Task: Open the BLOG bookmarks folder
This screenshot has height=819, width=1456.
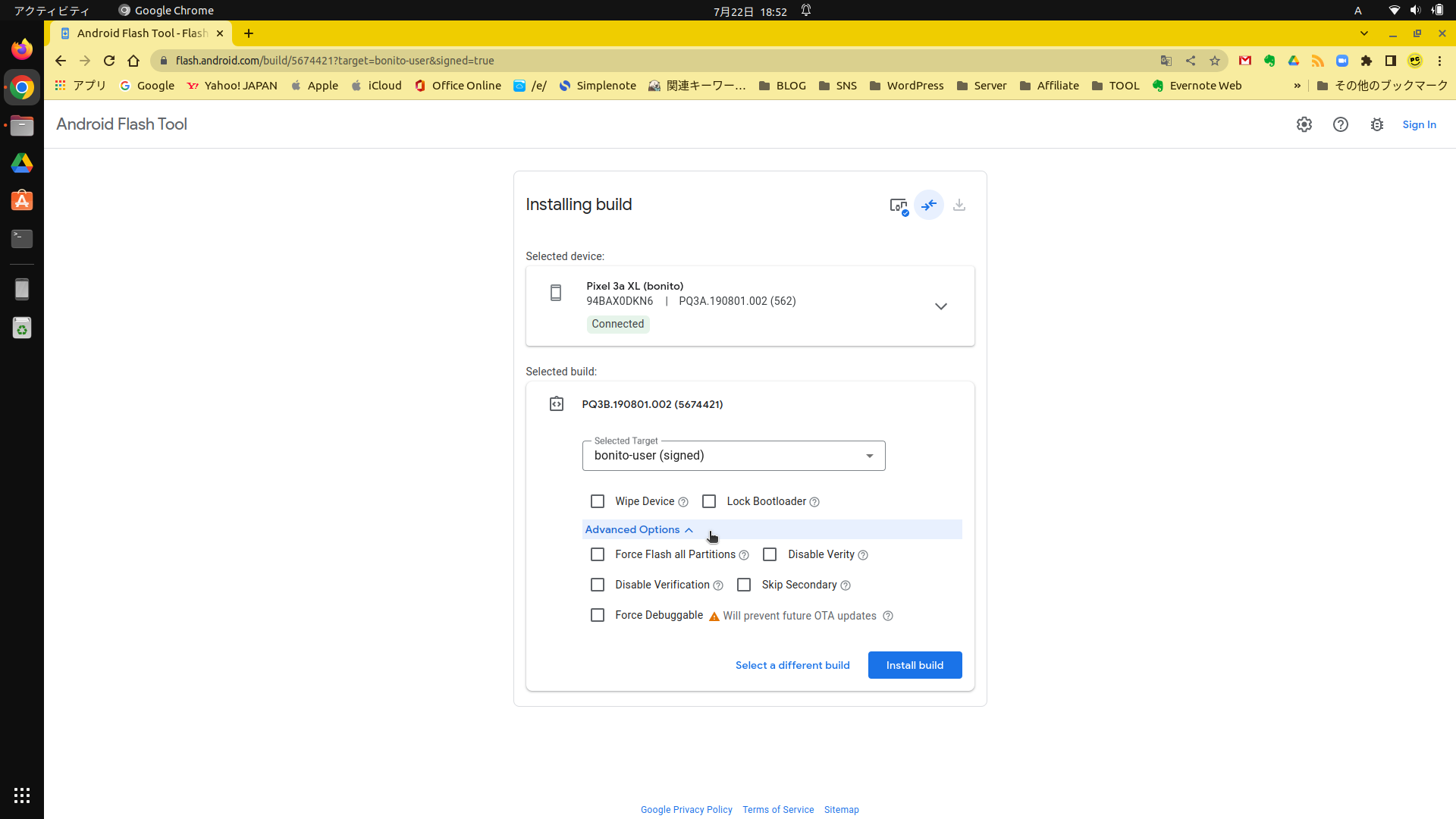Action: 782,86
